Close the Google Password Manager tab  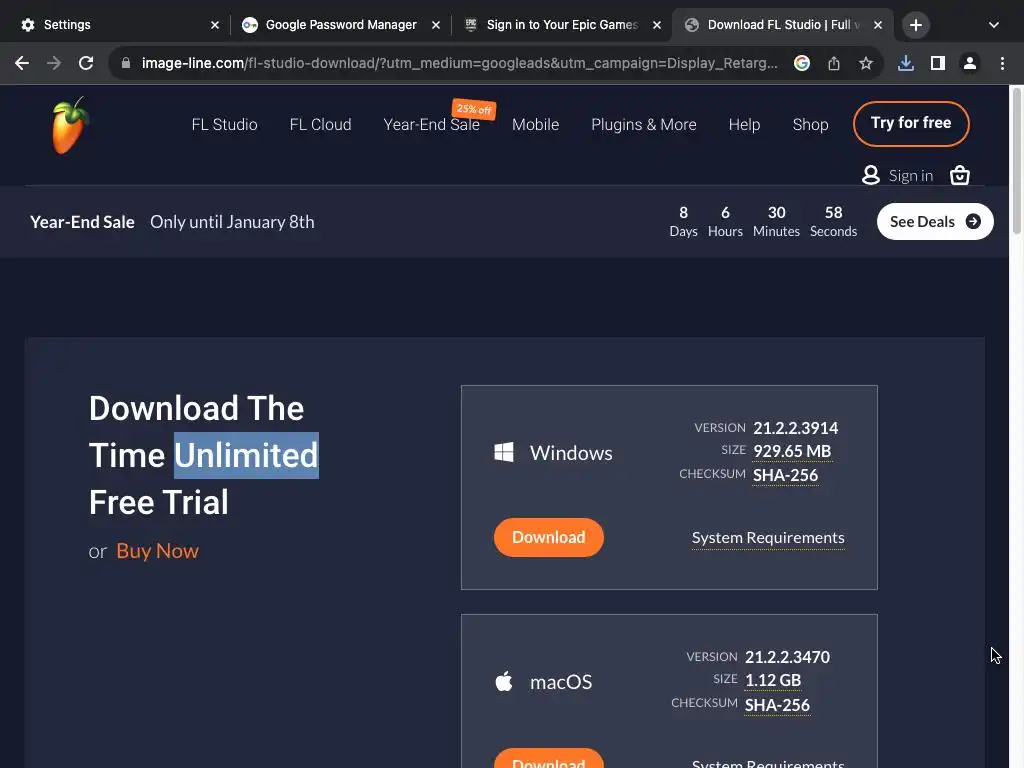point(436,25)
